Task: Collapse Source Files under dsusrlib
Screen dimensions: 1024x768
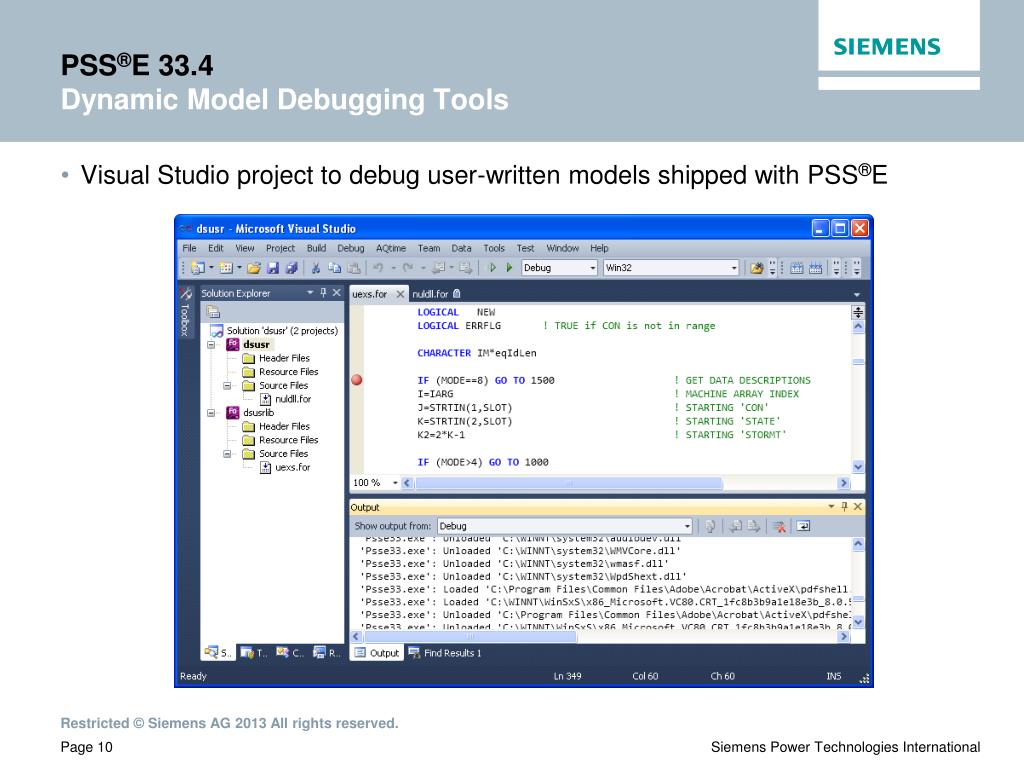Action: click(x=227, y=453)
